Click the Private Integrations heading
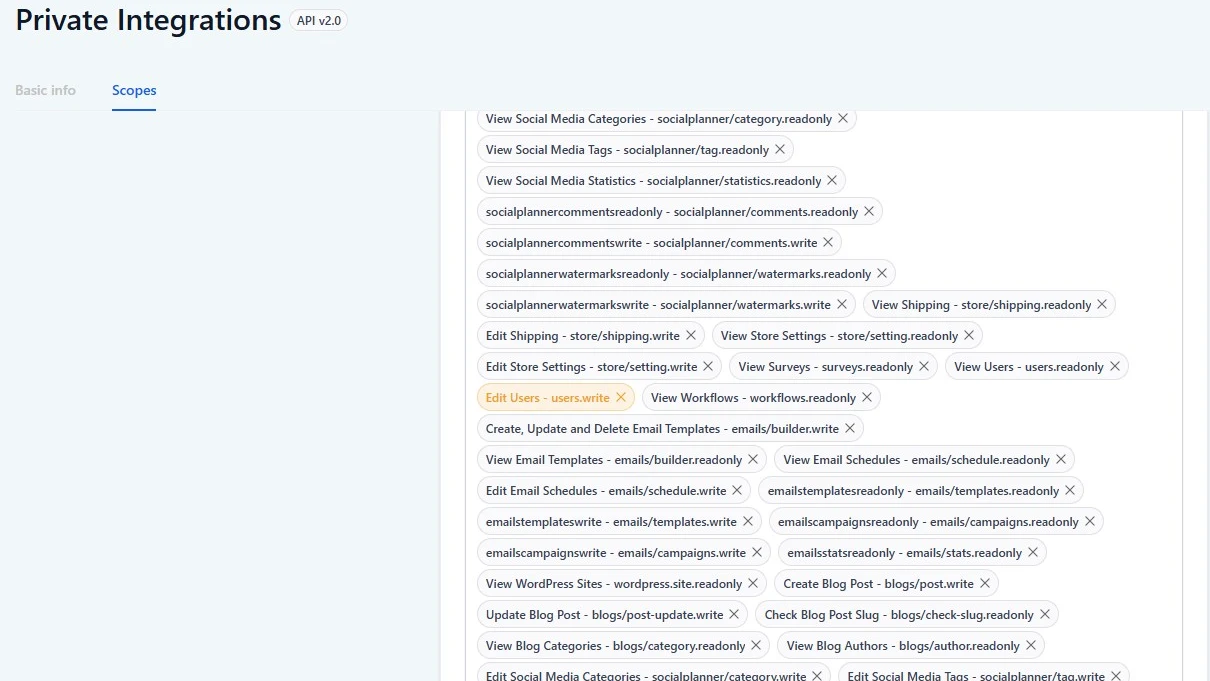 tap(148, 20)
